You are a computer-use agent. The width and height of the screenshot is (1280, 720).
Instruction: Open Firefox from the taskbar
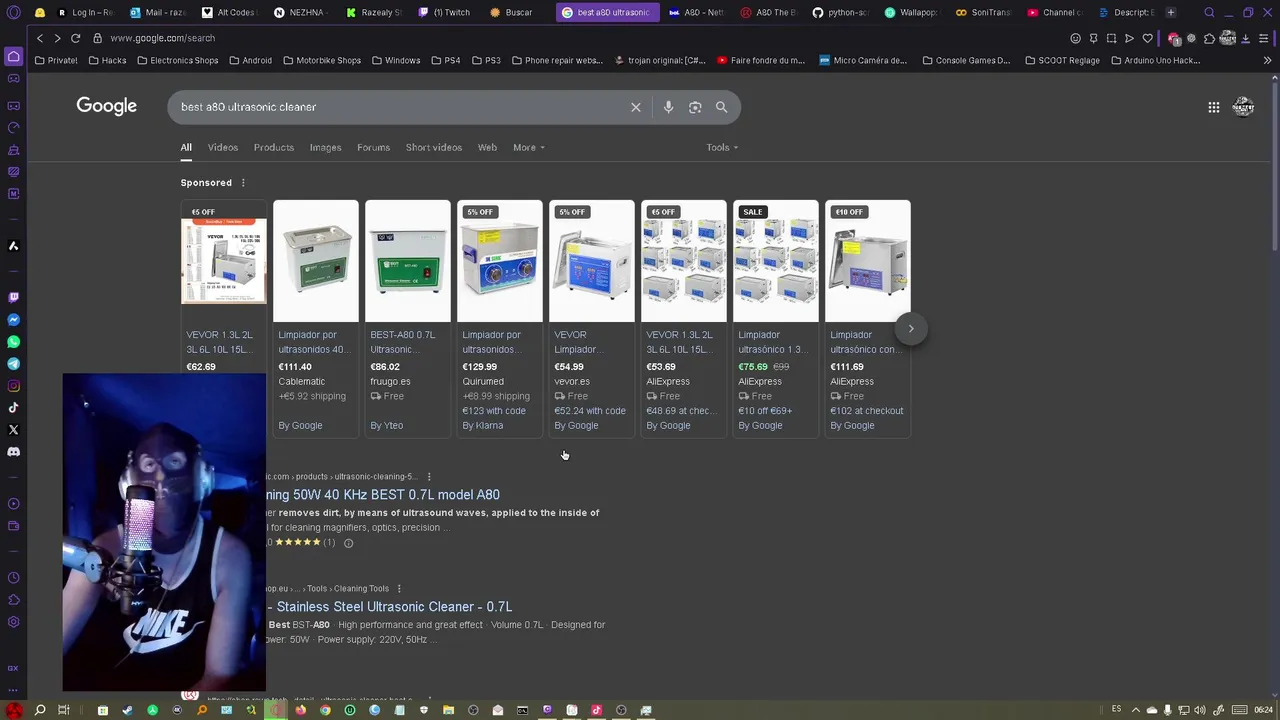pos(300,710)
